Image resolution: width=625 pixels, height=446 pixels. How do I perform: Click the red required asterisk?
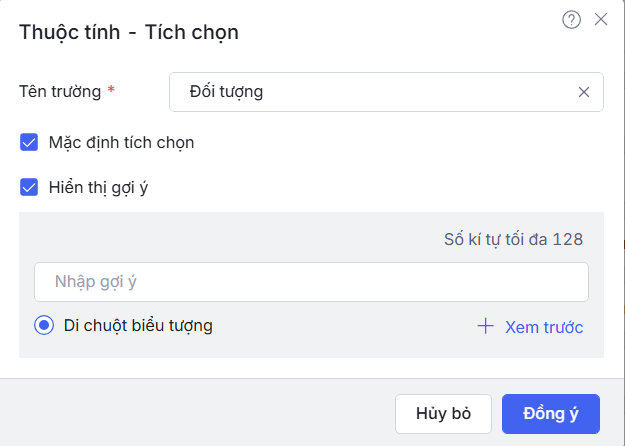(x=111, y=91)
